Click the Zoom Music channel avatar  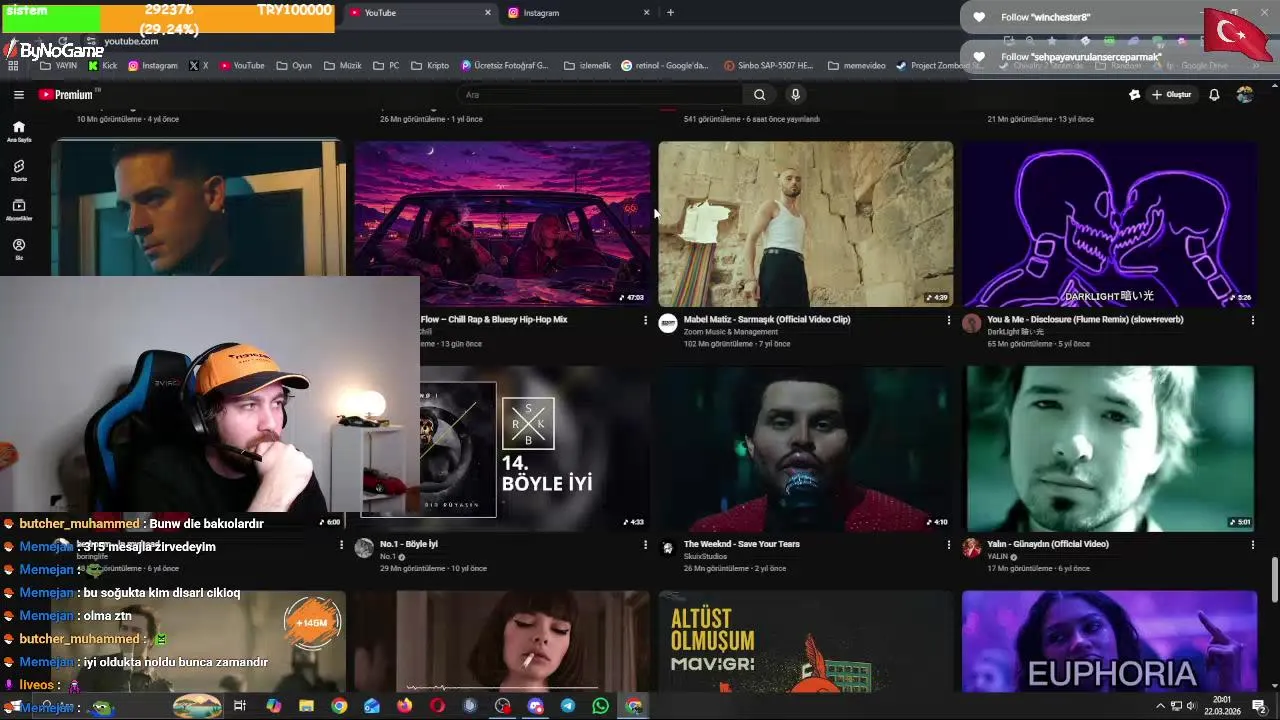(668, 323)
